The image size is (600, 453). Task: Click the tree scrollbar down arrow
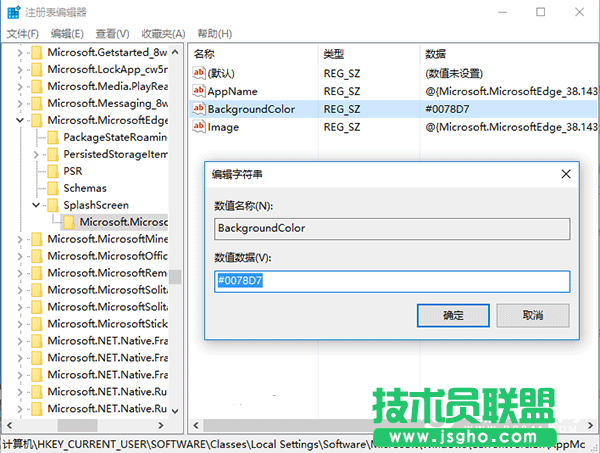[175, 411]
